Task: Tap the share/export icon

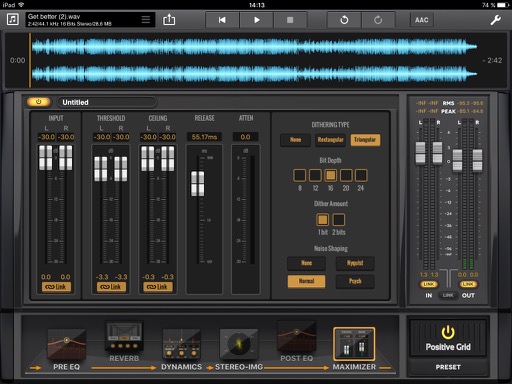Action: click(169, 19)
